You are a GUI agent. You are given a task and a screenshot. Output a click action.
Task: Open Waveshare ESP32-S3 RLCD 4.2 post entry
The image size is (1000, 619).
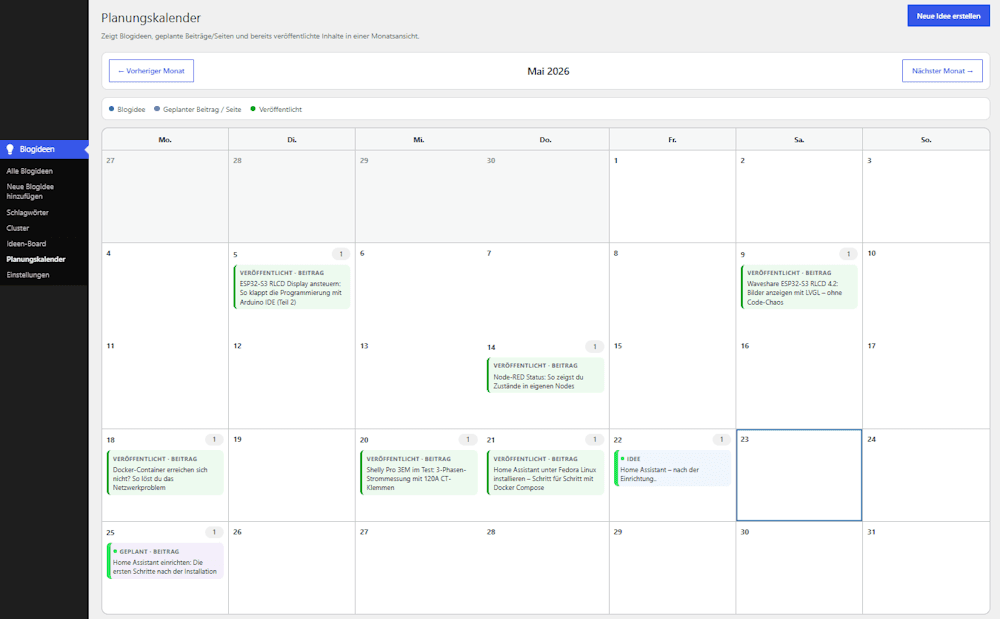[x=798, y=288]
